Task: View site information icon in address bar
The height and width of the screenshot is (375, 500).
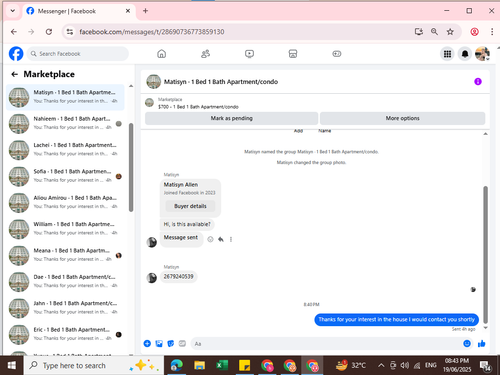Action: 70,32
